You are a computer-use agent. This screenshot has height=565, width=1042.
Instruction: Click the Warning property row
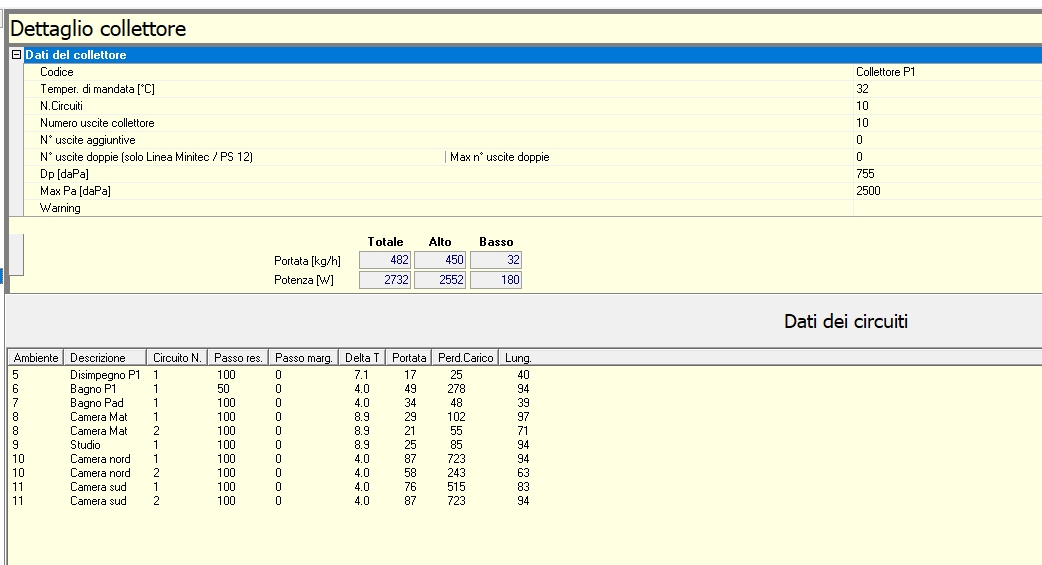tap(60, 208)
